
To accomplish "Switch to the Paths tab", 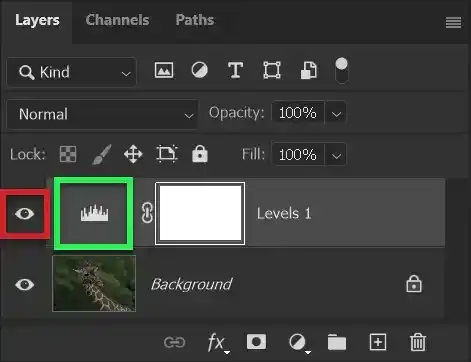I will (x=195, y=20).
